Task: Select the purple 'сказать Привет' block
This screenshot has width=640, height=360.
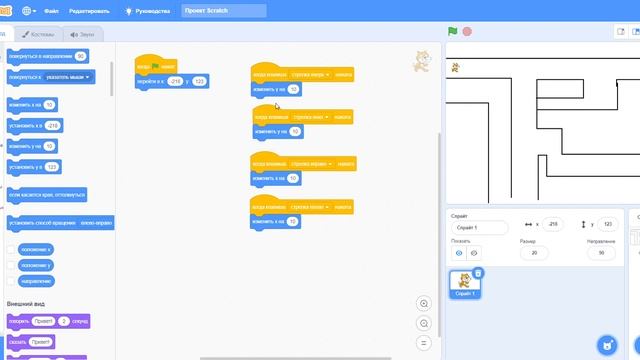Action: tap(31, 342)
